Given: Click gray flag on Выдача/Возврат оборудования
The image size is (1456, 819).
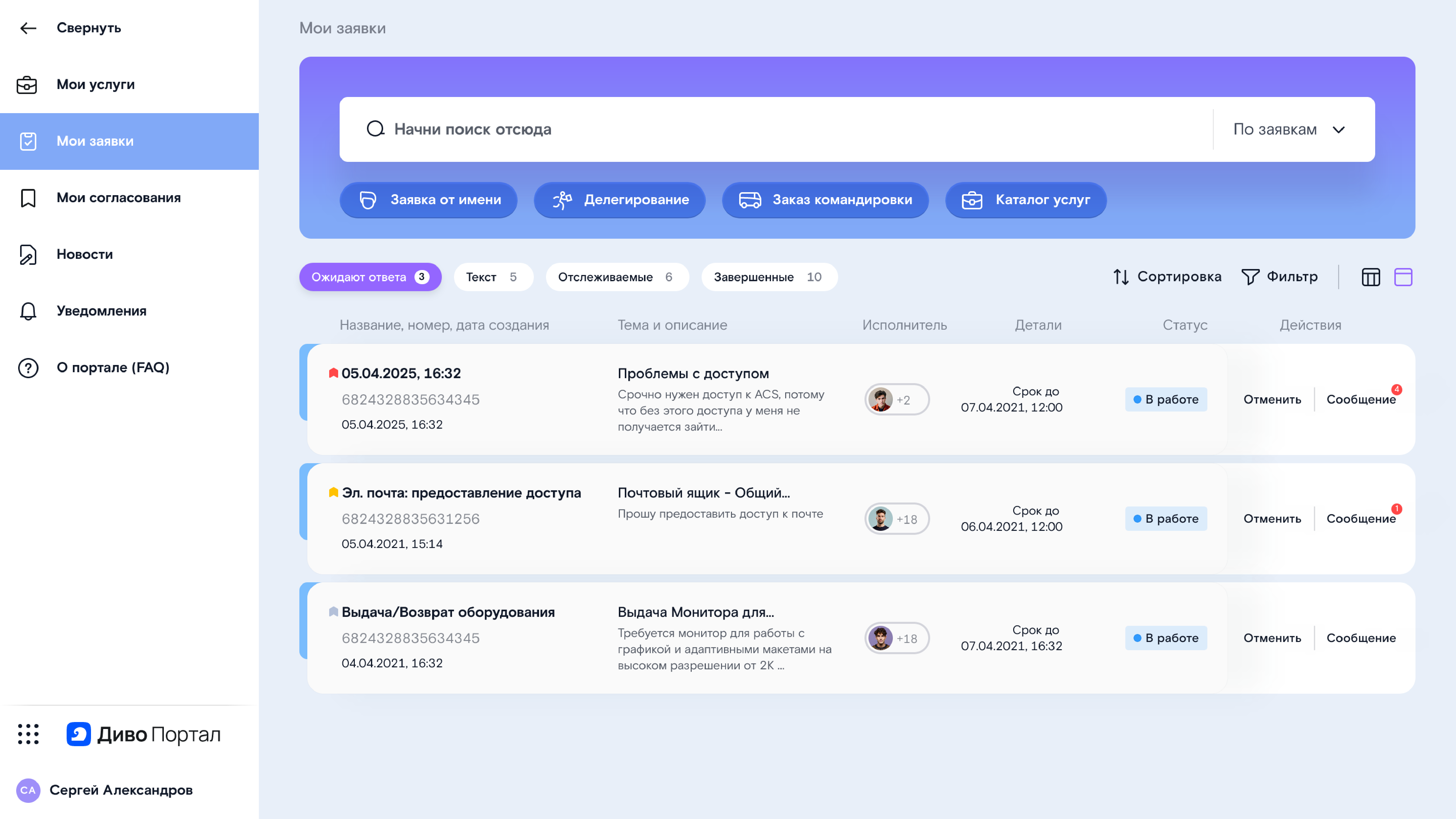Looking at the screenshot, I should pos(333,612).
